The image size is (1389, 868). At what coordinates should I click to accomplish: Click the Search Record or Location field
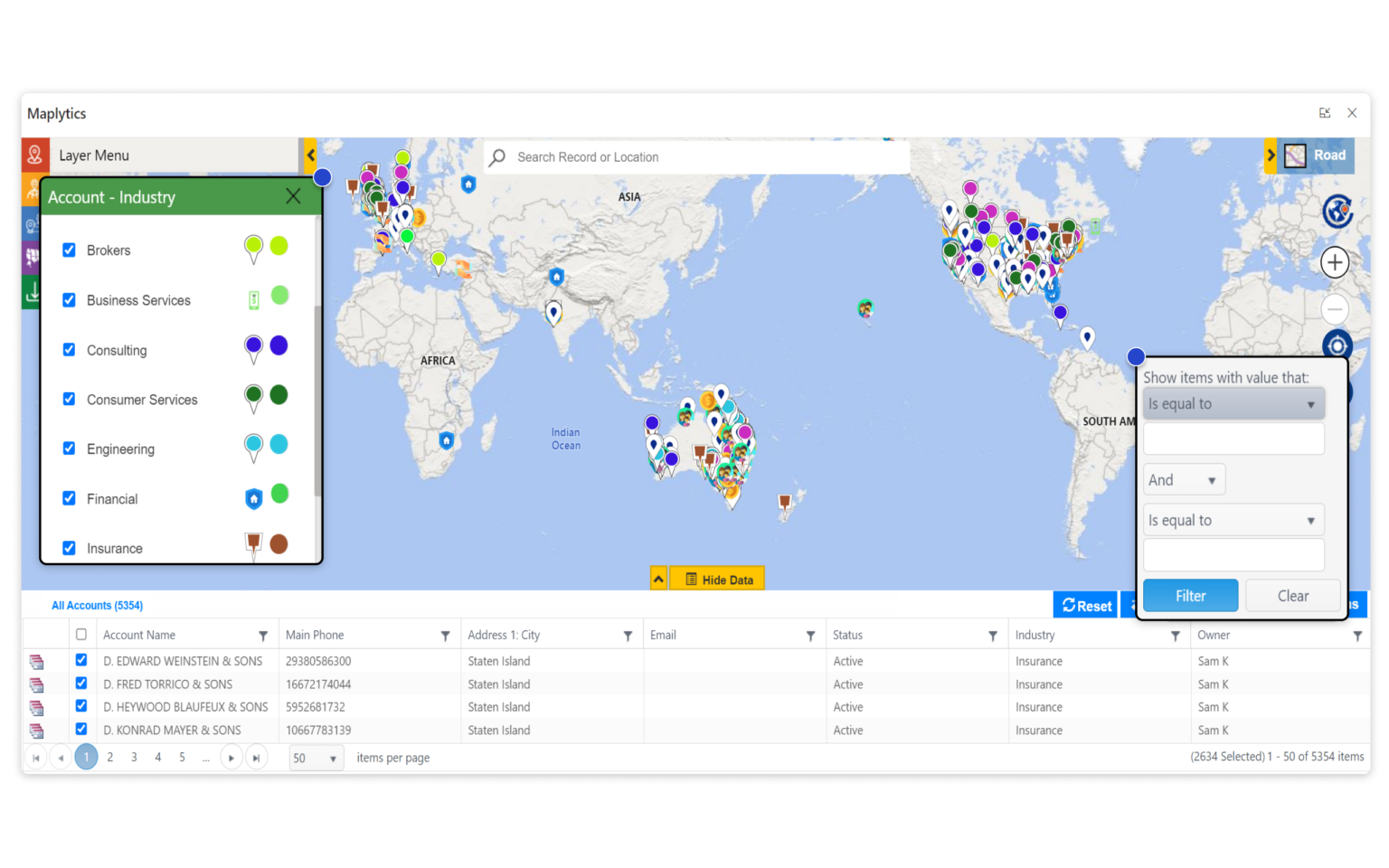(x=696, y=156)
